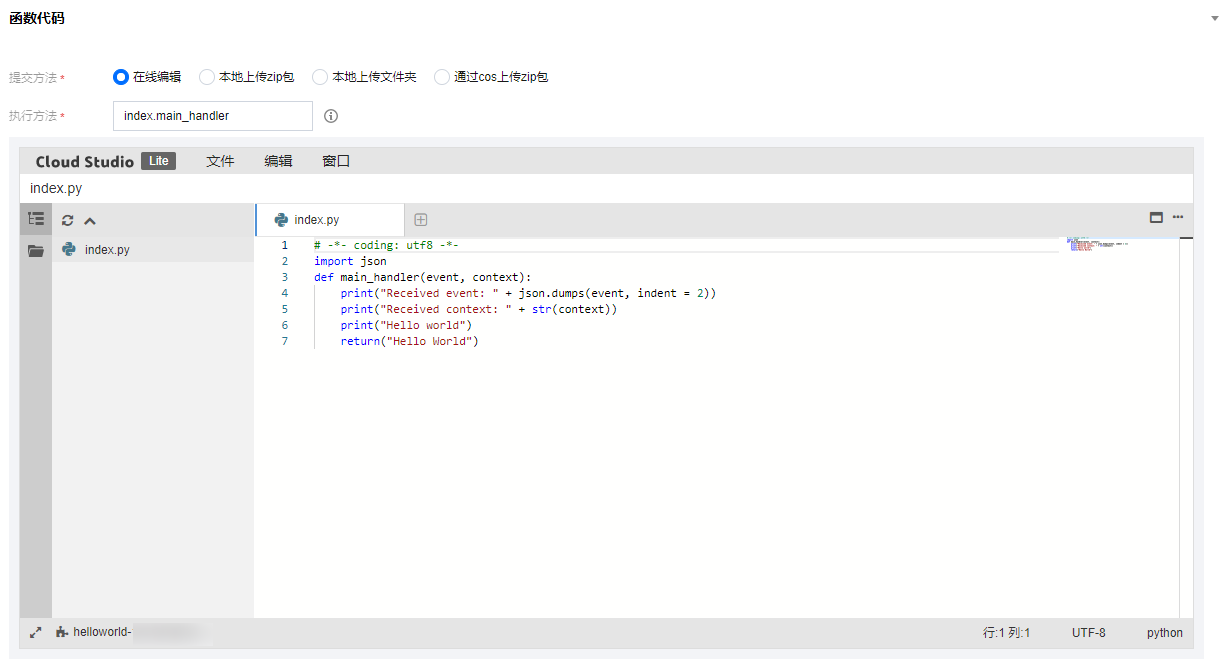Switch to the index.py editor tab
The width and height of the screenshot is (1223, 668).
330,220
